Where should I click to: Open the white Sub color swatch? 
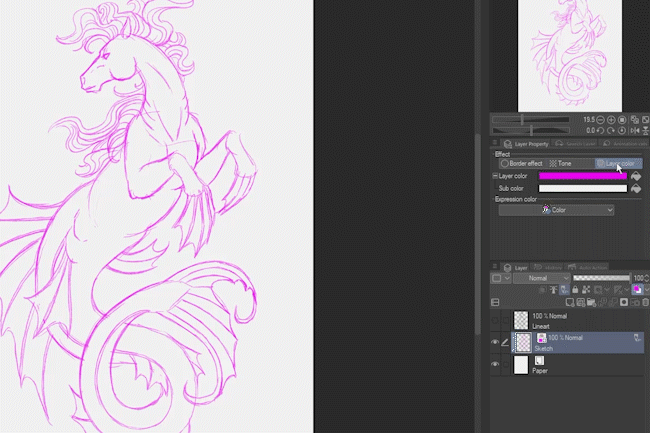[x=582, y=189]
